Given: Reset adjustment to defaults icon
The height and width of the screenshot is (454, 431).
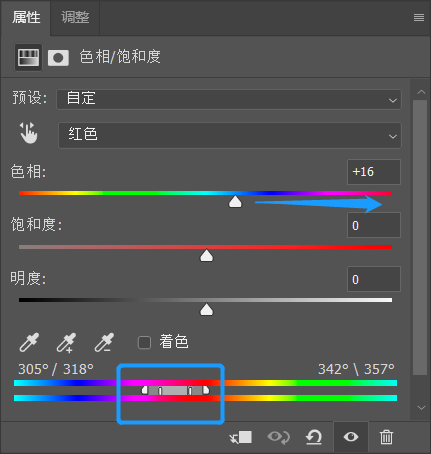Looking at the screenshot, I should pos(314,437).
